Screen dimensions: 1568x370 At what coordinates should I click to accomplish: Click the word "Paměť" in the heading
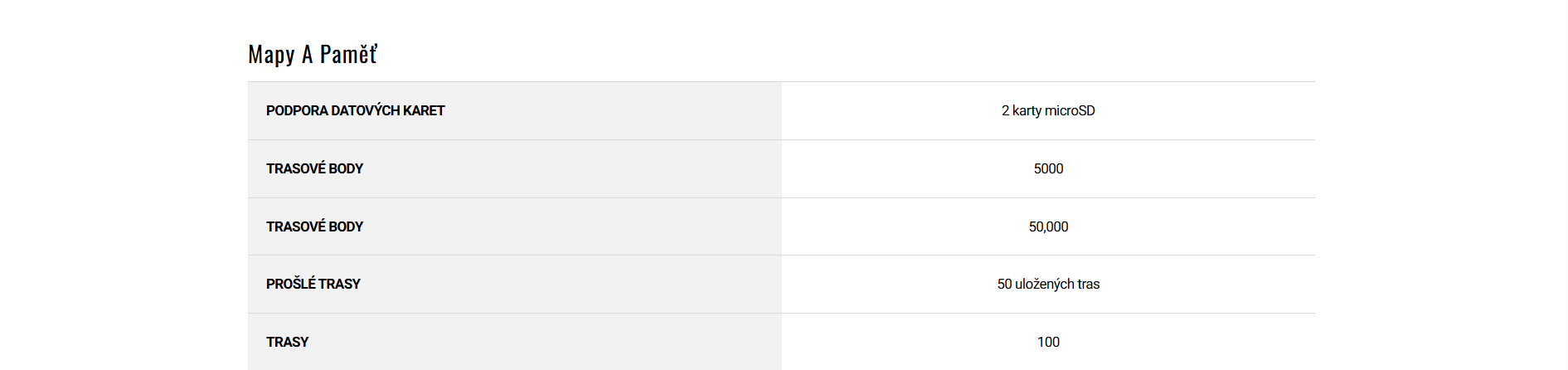348,55
